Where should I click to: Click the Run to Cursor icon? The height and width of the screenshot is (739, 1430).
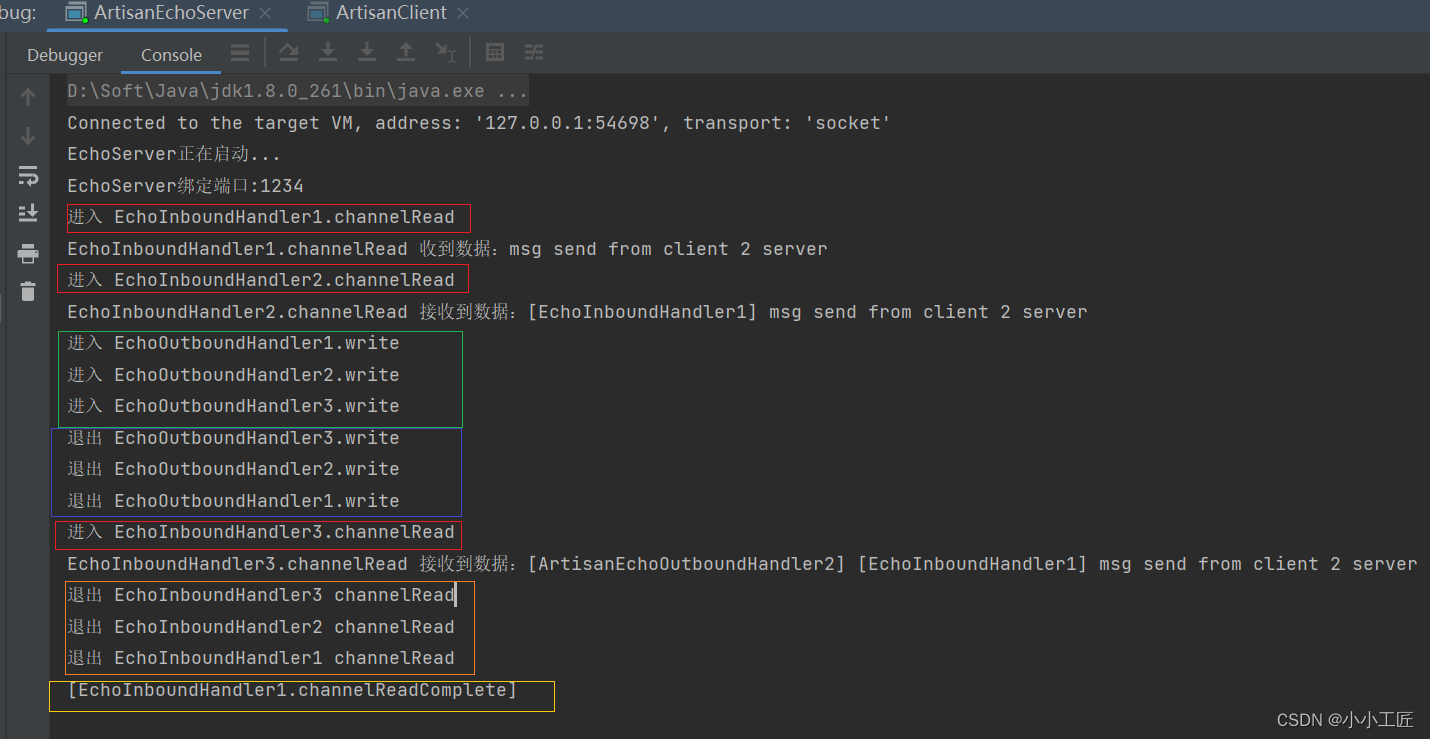click(445, 52)
